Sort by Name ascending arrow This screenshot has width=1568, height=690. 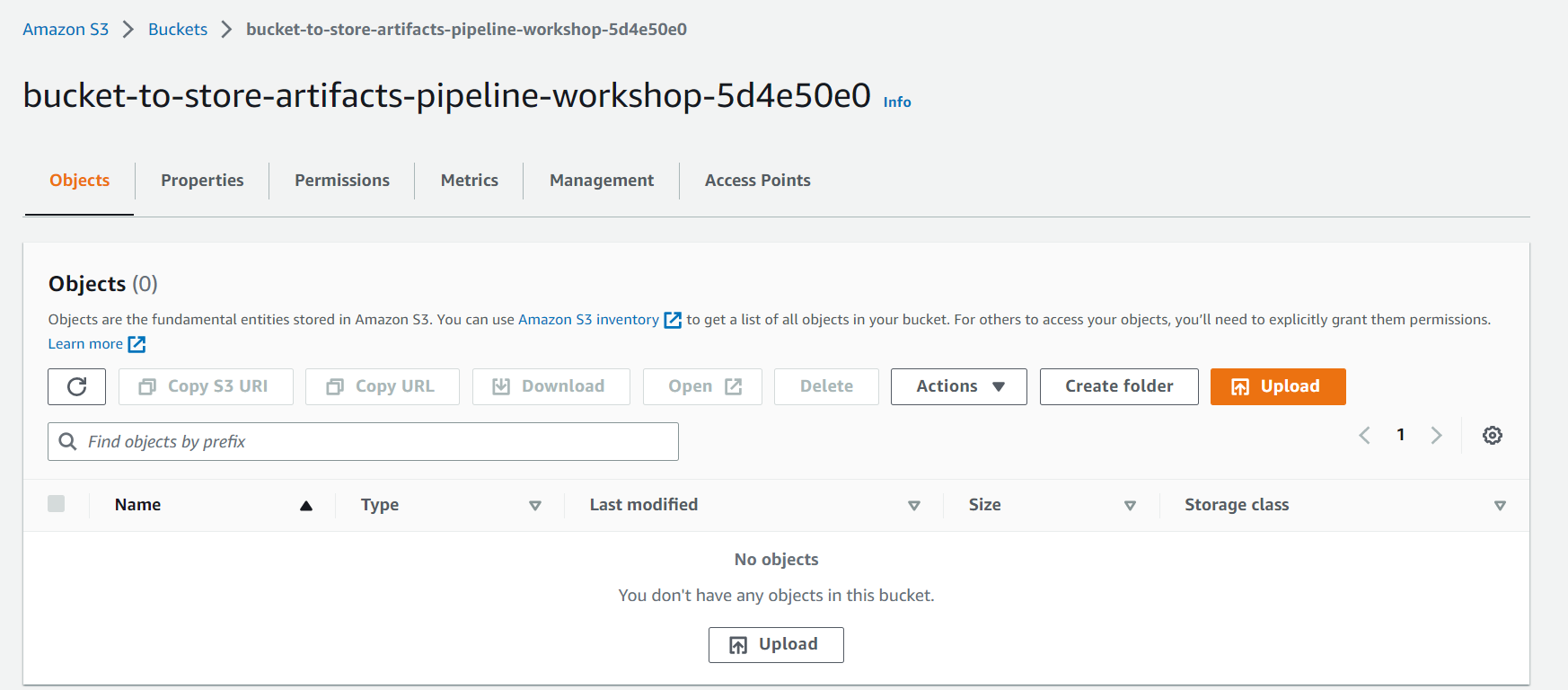click(x=305, y=506)
